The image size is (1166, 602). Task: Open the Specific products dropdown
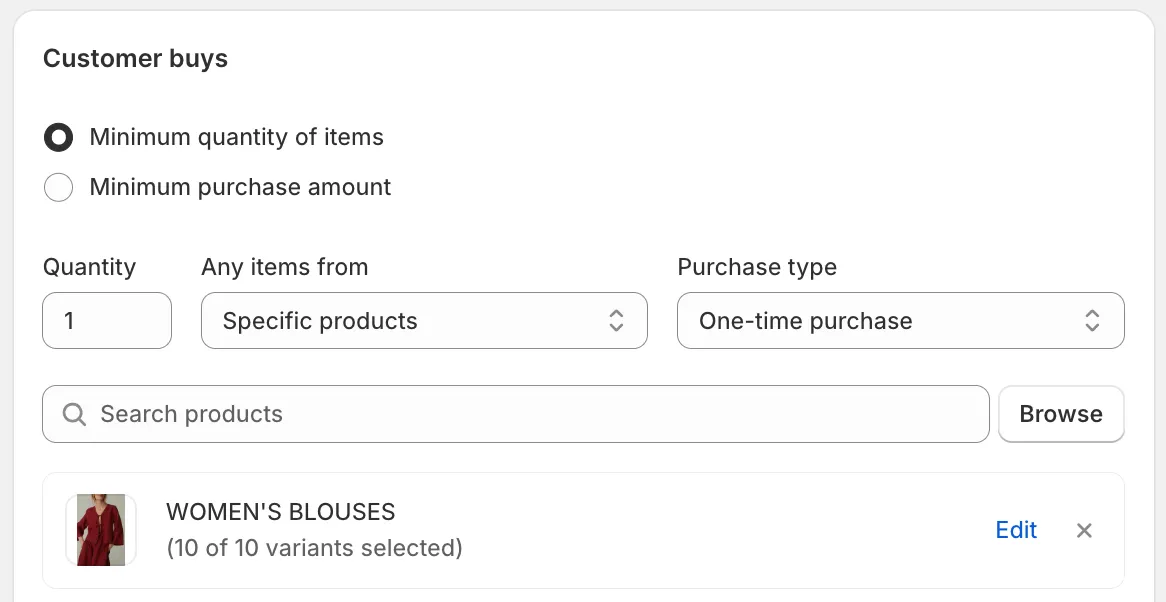click(424, 320)
